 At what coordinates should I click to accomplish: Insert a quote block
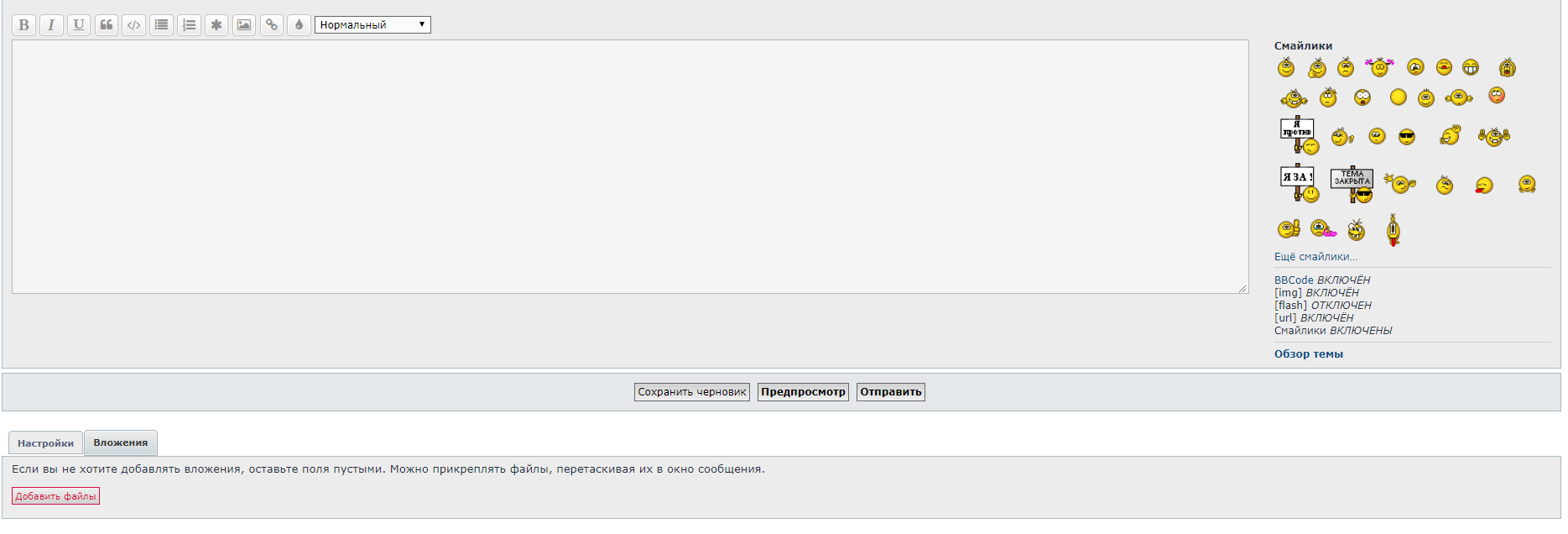point(107,25)
